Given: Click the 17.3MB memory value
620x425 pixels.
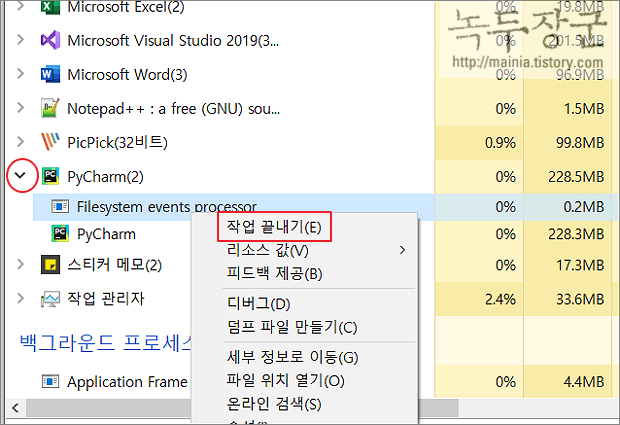Looking at the screenshot, I should (580, 265).
